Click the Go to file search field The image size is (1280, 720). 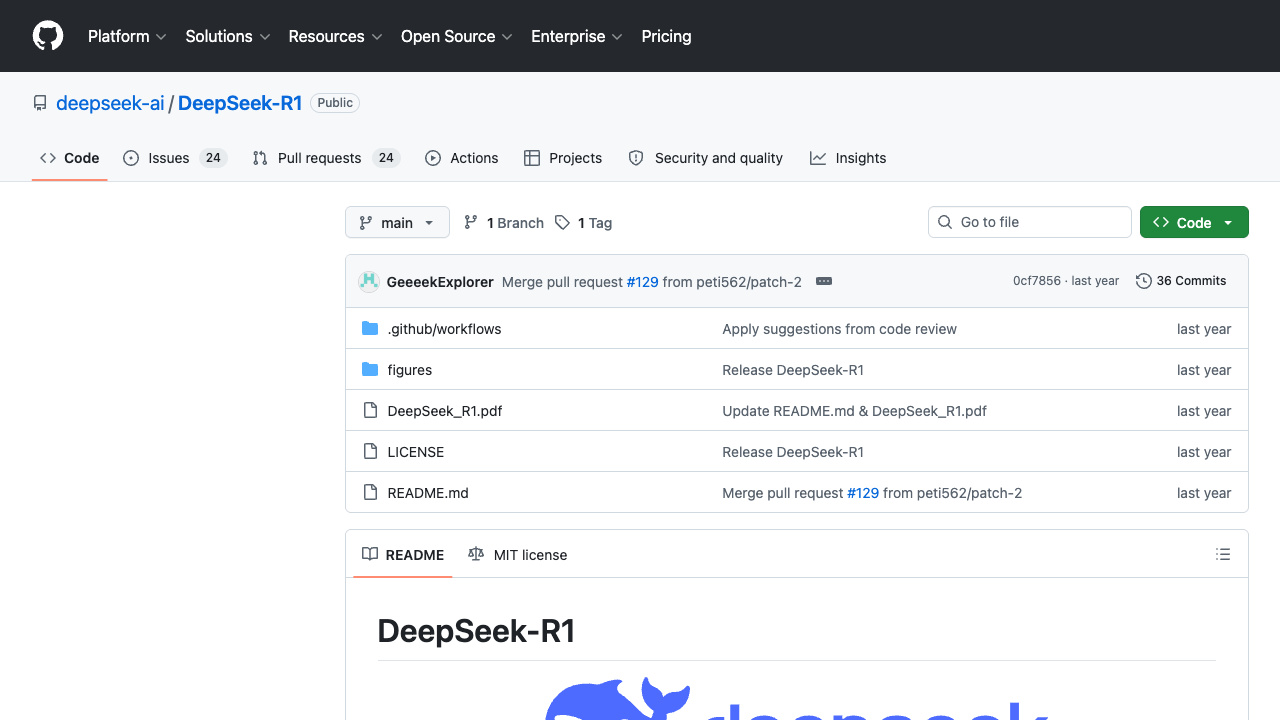click(1030, 222)
